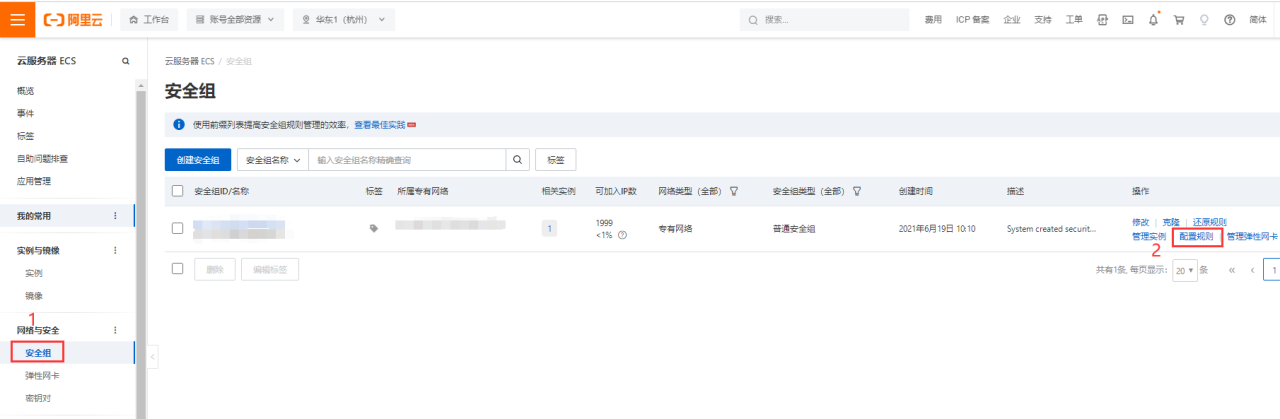Click the 标签 filter button

point(555,160)
